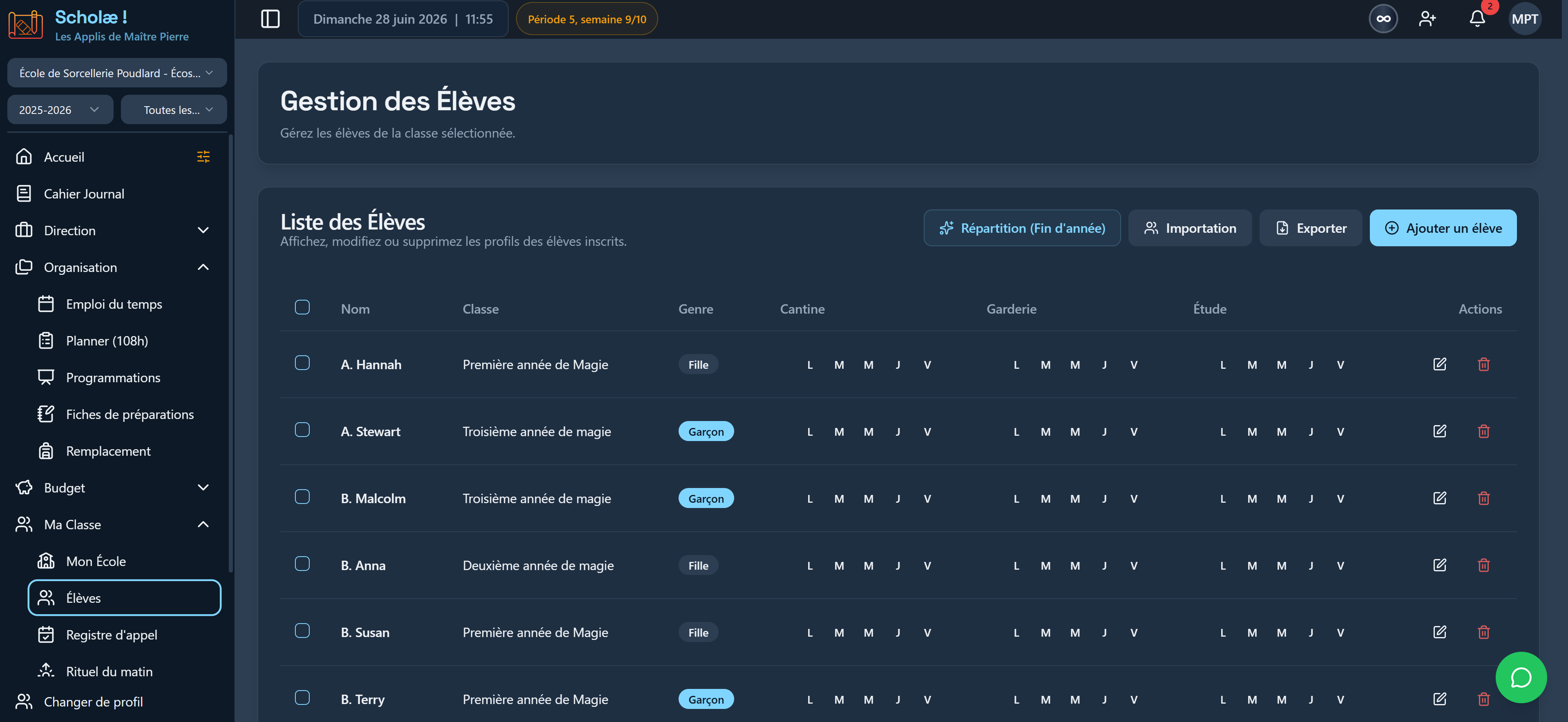Delete student A. Hannah
This screenshot has width=1568, height=722.
click(1483, 364)
